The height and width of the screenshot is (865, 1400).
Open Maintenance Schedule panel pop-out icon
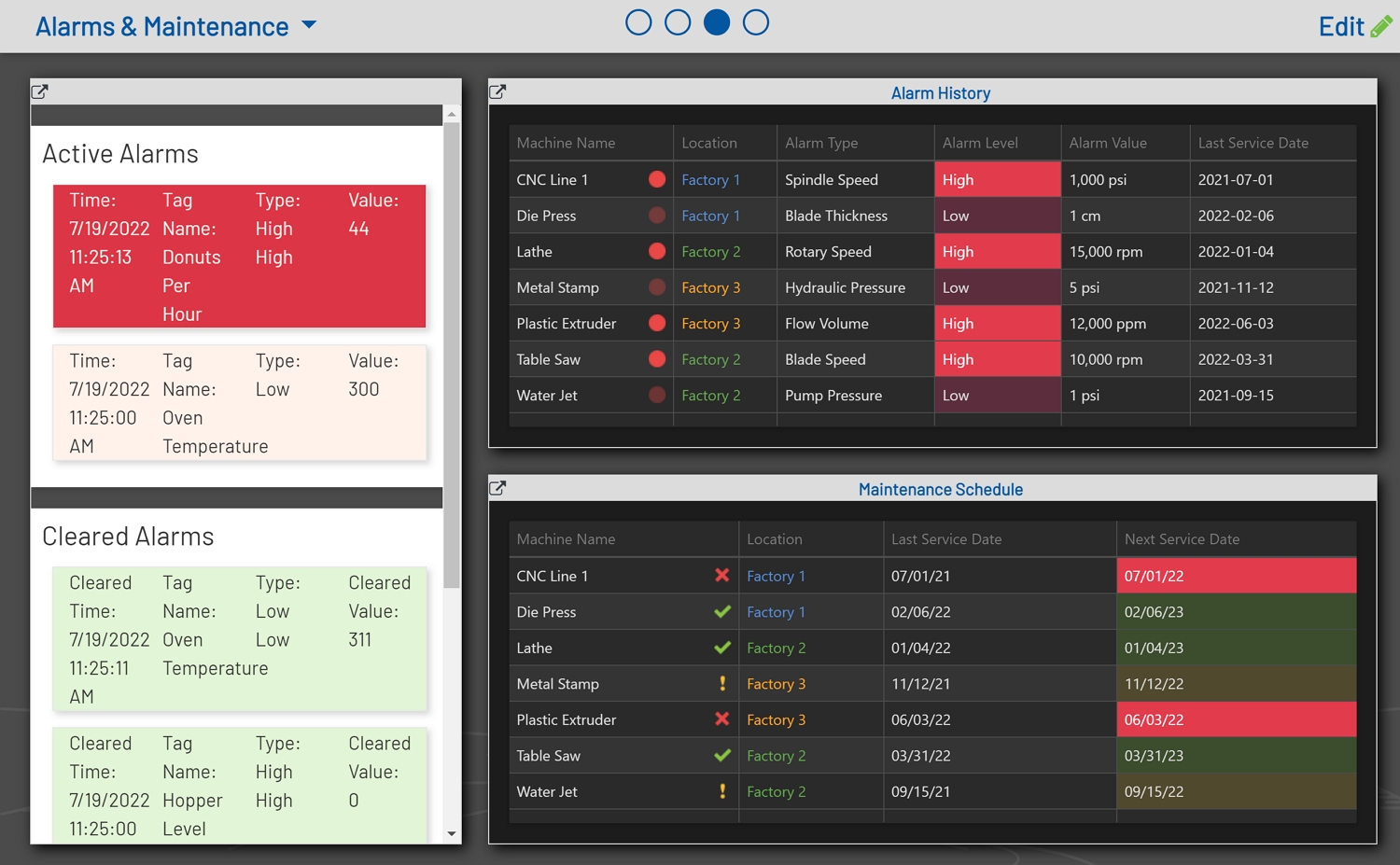click(497, 488)
